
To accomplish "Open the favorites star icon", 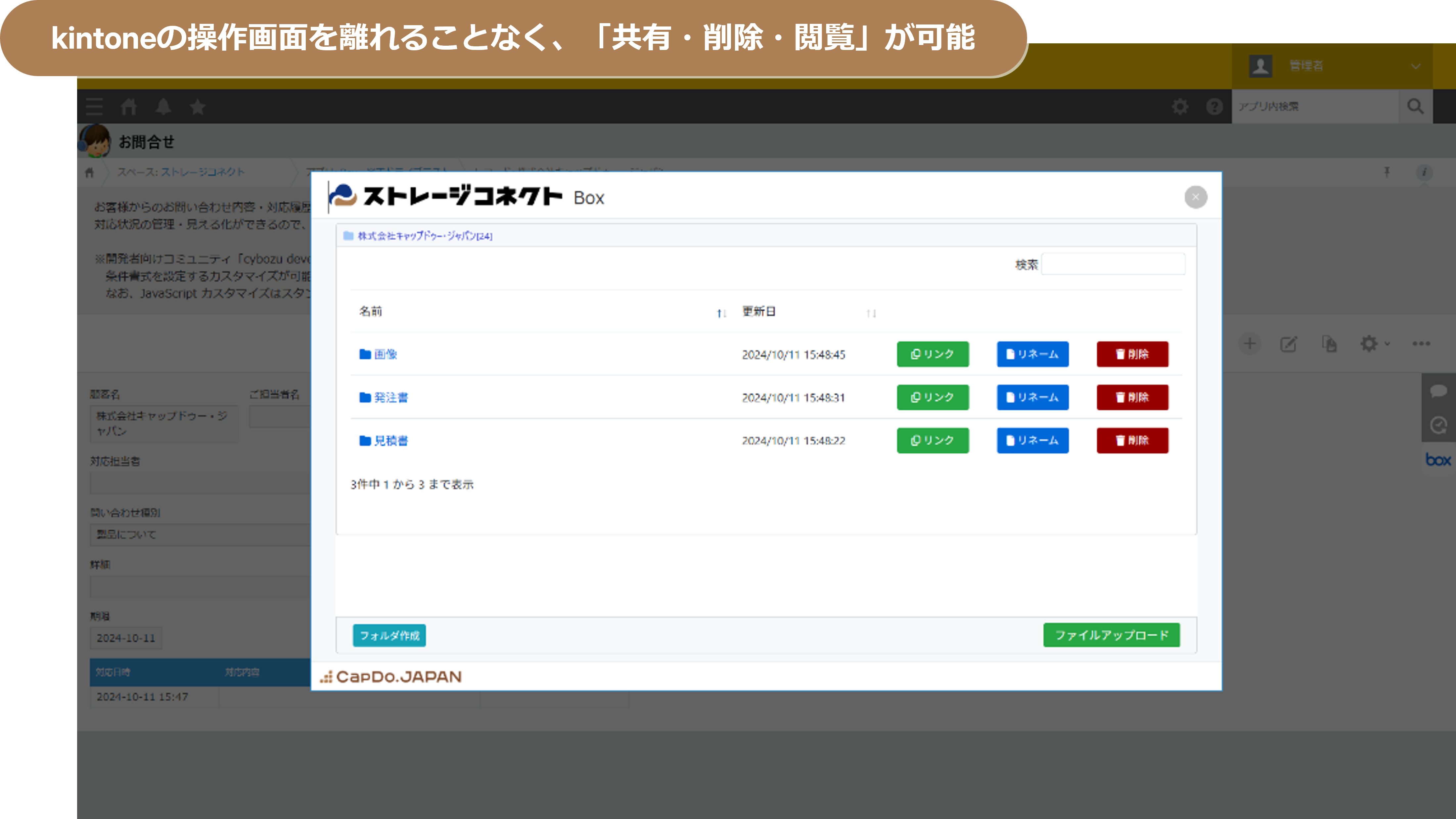I will (198, 106).
